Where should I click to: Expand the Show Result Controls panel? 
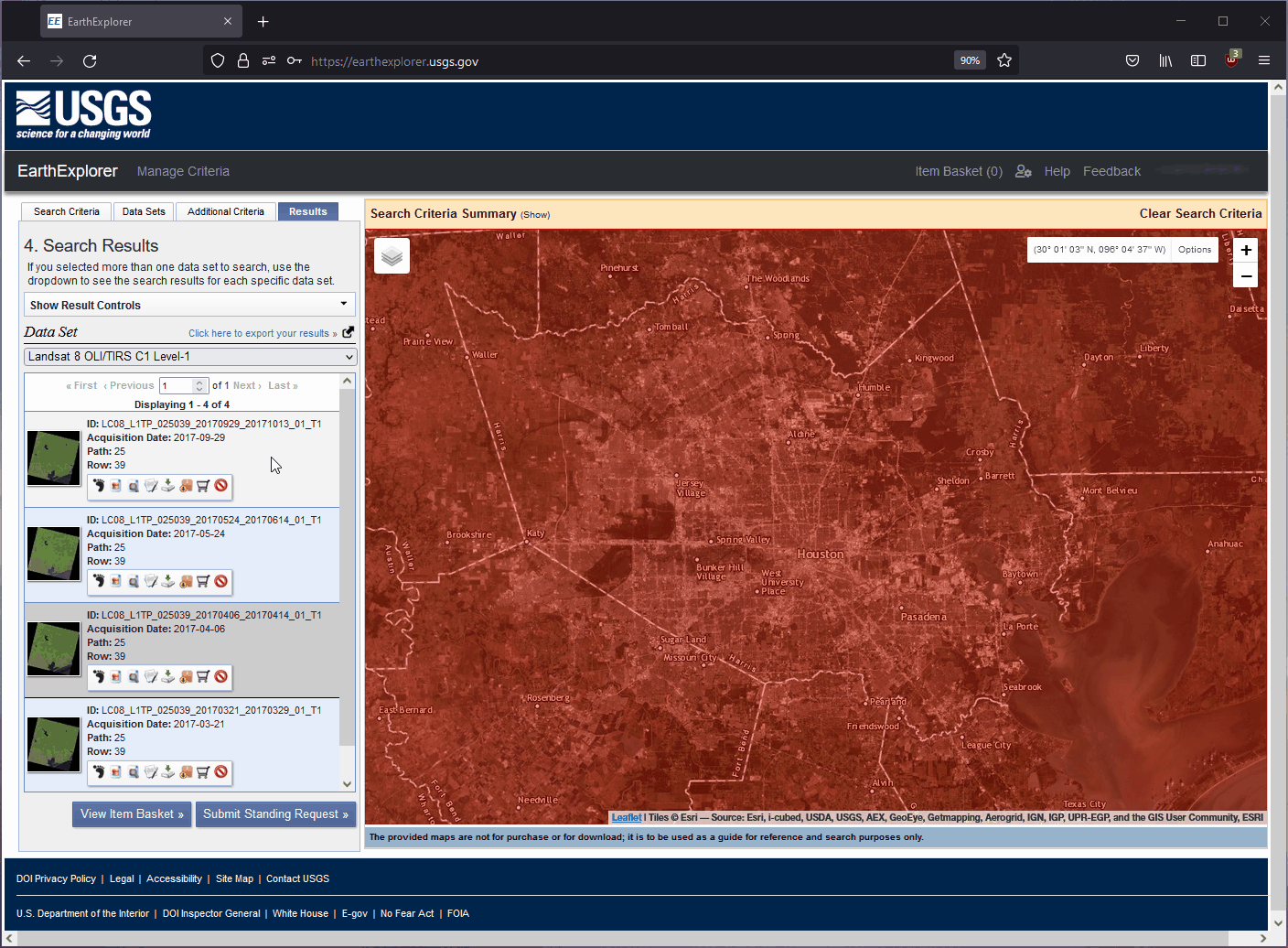(x=189, y=305)
